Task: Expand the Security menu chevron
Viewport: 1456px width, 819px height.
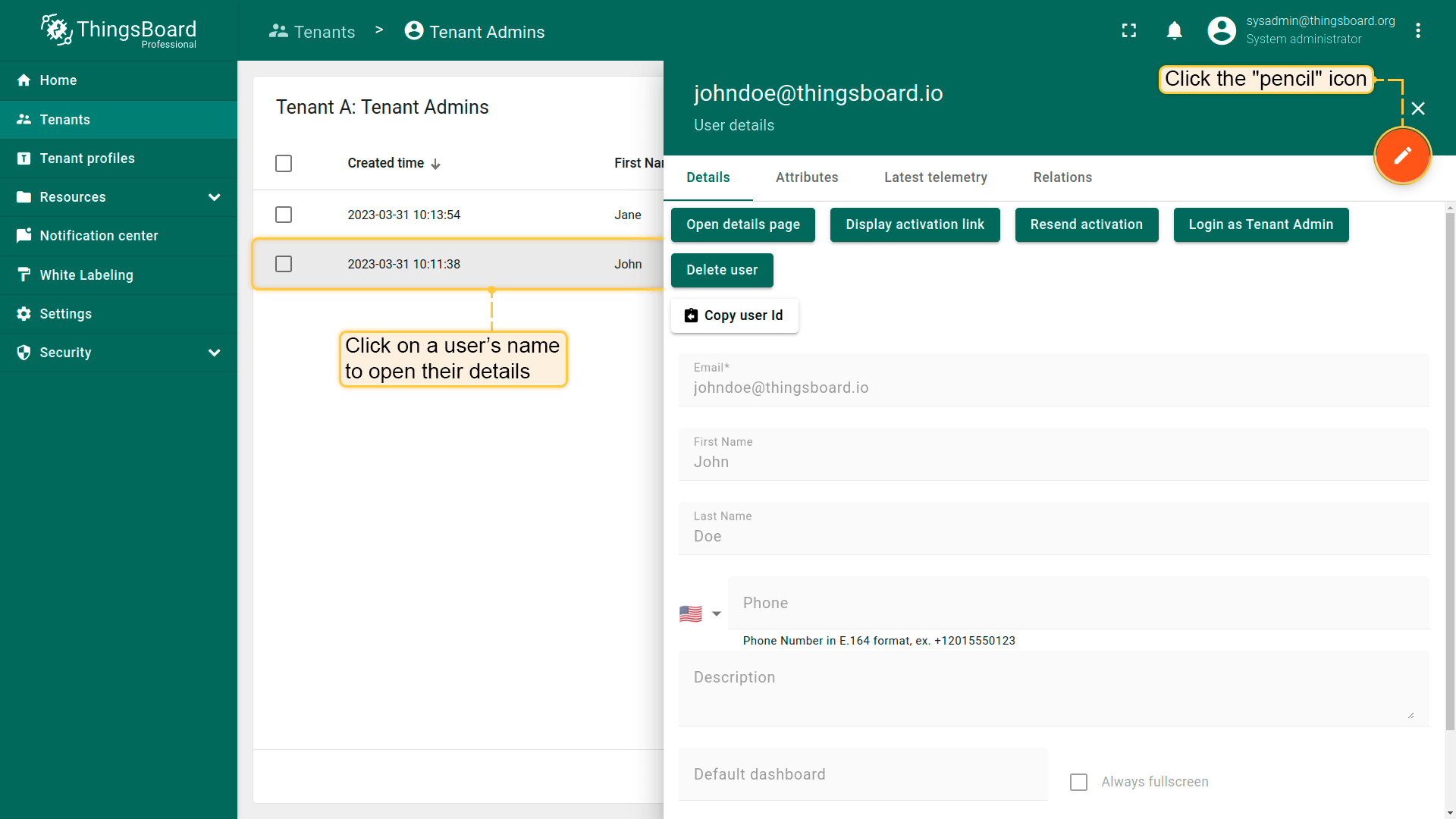Action: point(214,353)
